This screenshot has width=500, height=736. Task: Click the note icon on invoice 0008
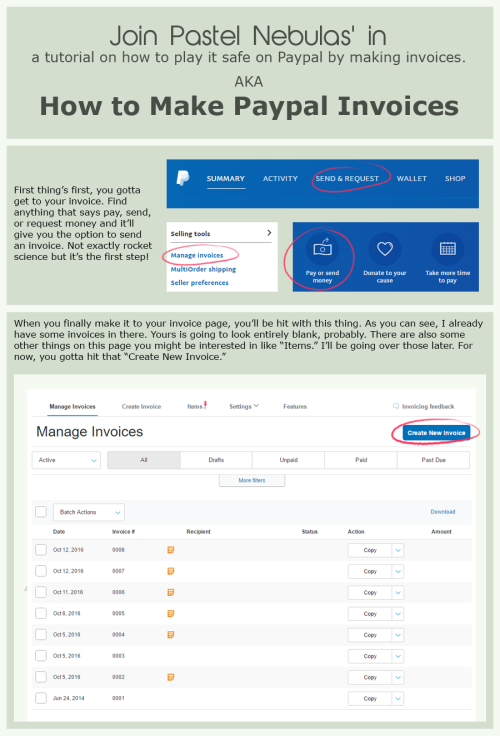click(x=171, y=550)
